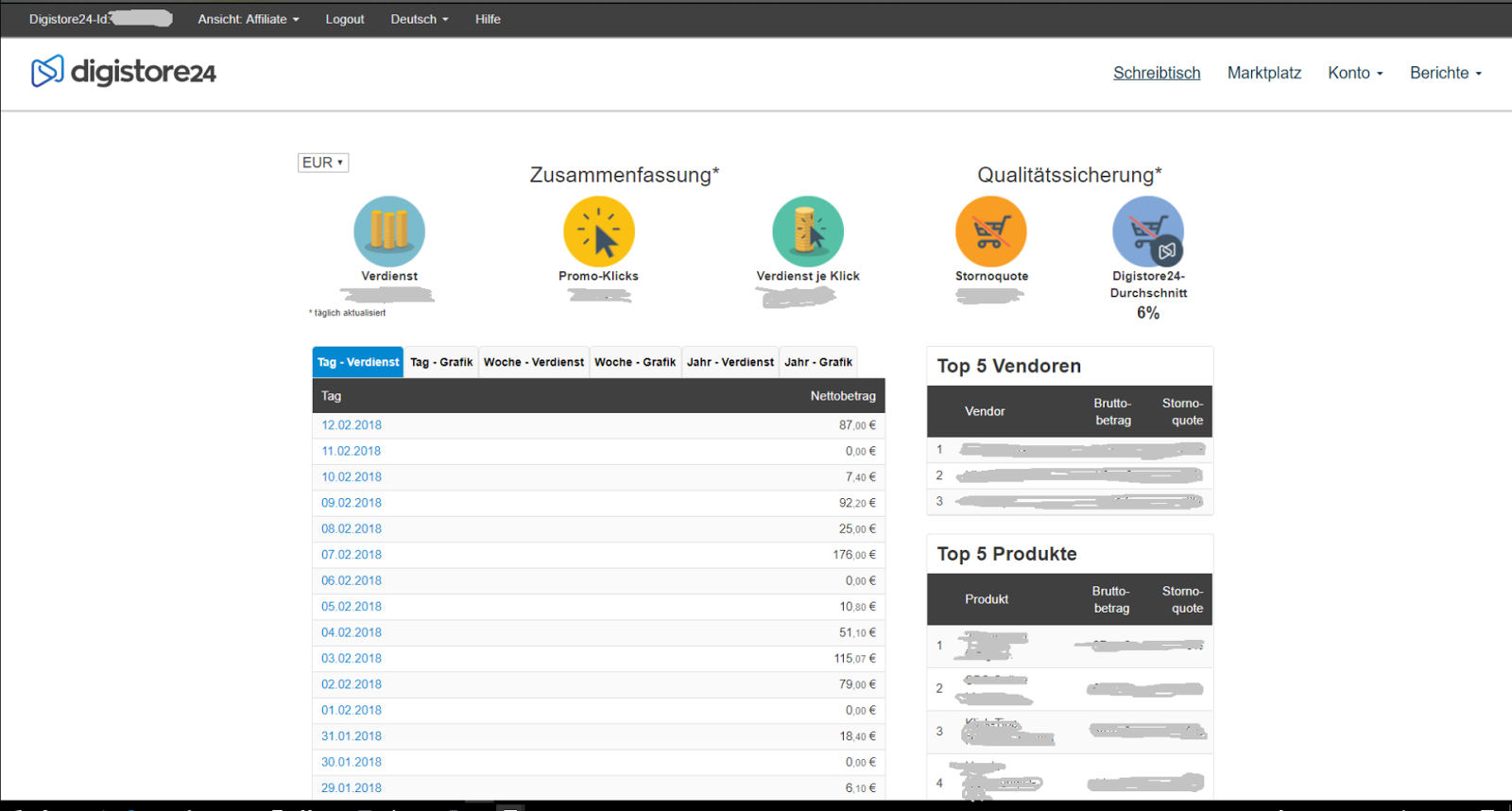Click the 79,00 € amount
The image size is (1512, 811).
click(857, 684)
